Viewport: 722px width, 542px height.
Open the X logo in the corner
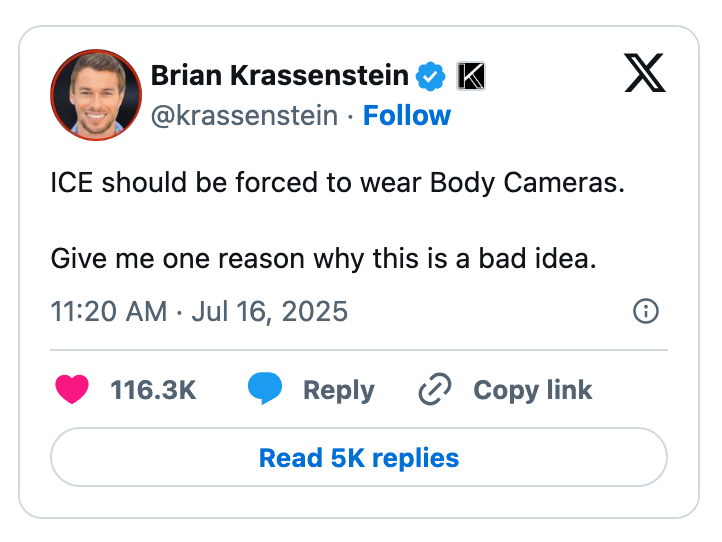point(645,73)
